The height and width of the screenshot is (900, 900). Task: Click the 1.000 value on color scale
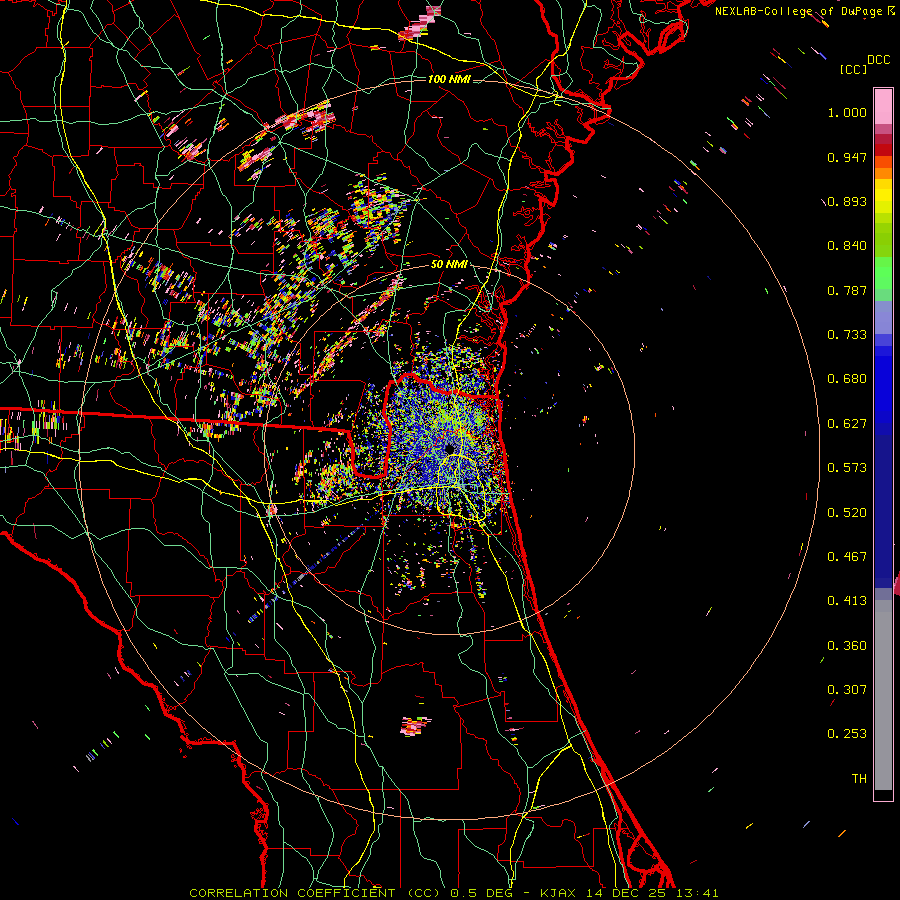[x=847, y=112]
